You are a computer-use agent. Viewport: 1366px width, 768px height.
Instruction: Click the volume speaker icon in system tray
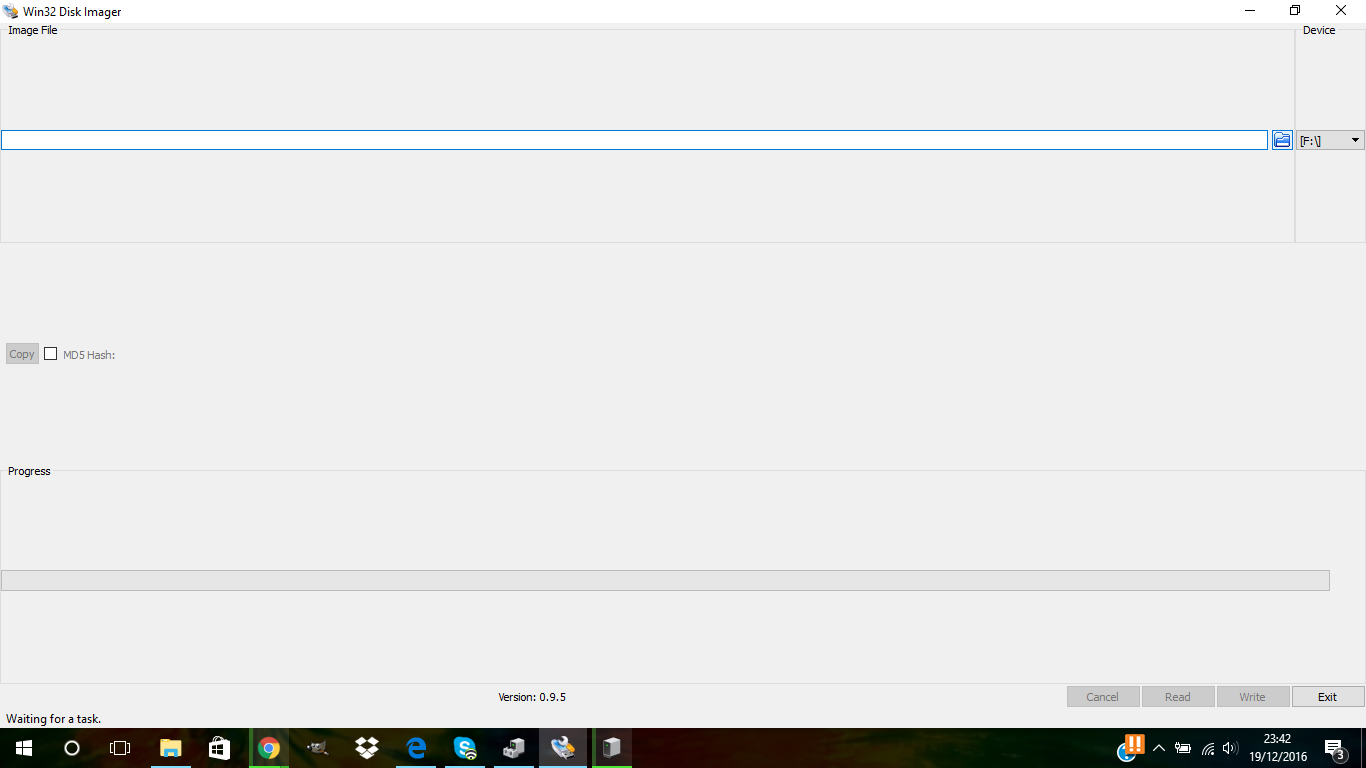[x=1230, y=748]
